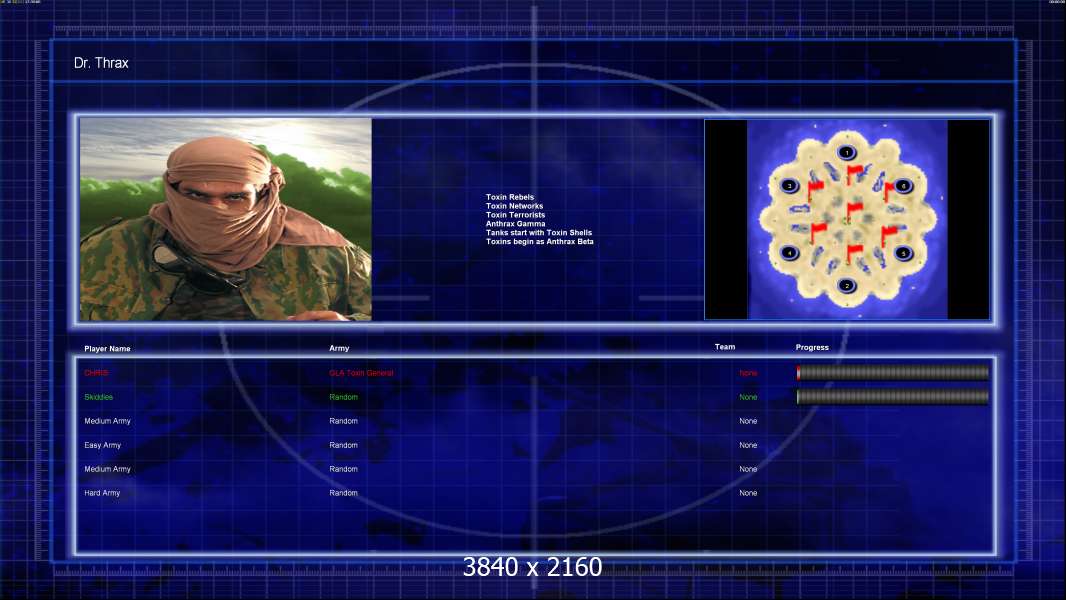The height and width of the screenshot is (600, 1066).
Task: Click Random army in the Skiddles row
Action: [x=343, y=397]
